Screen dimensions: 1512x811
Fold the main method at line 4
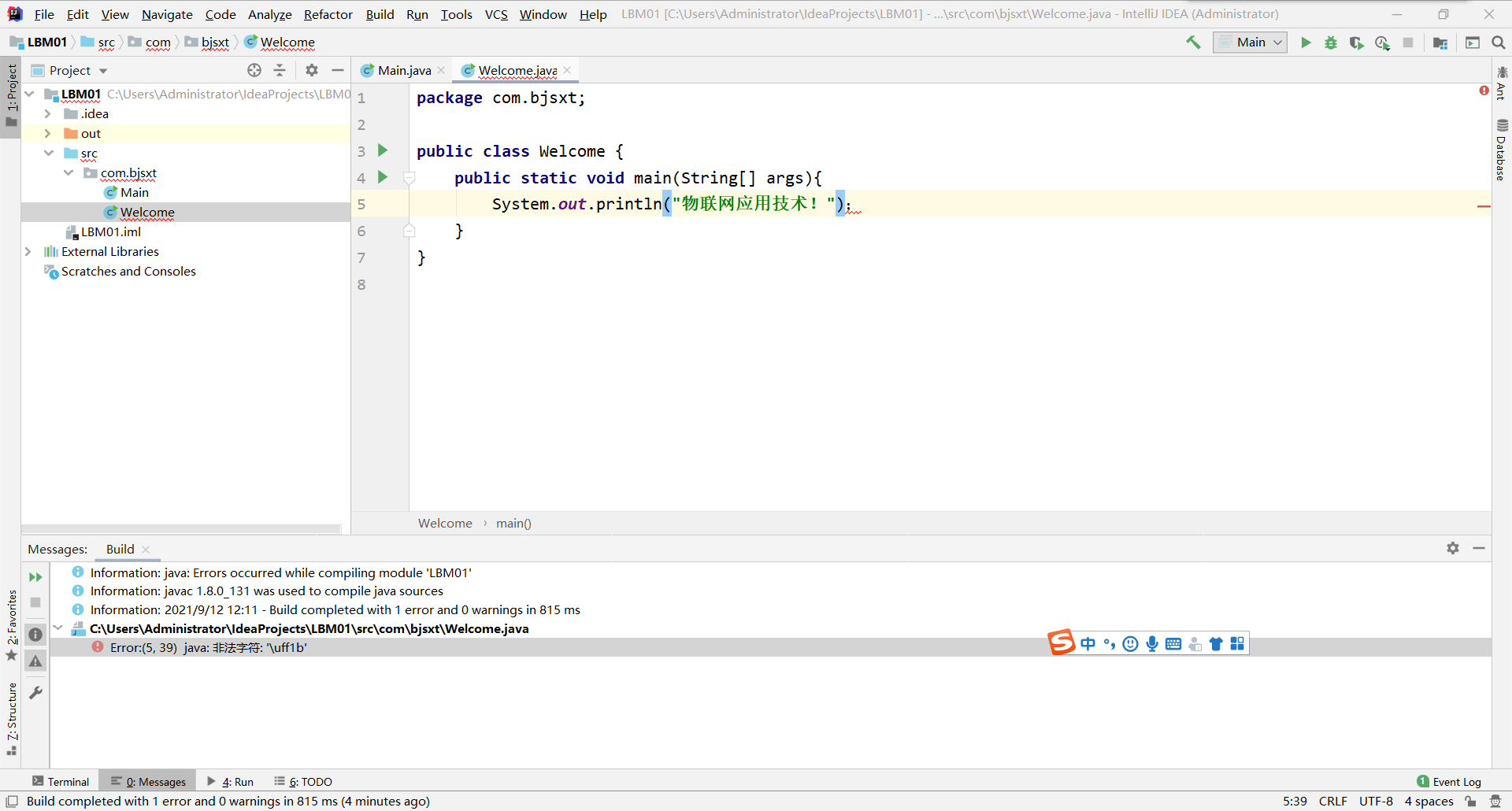(409, 178)
